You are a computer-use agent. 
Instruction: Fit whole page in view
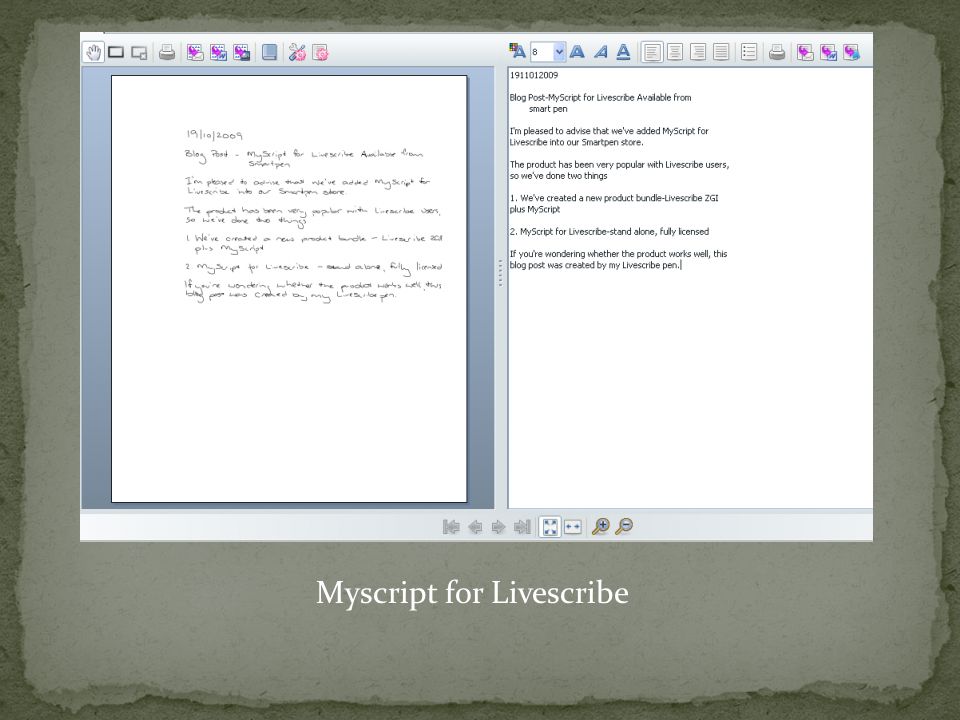550,527
